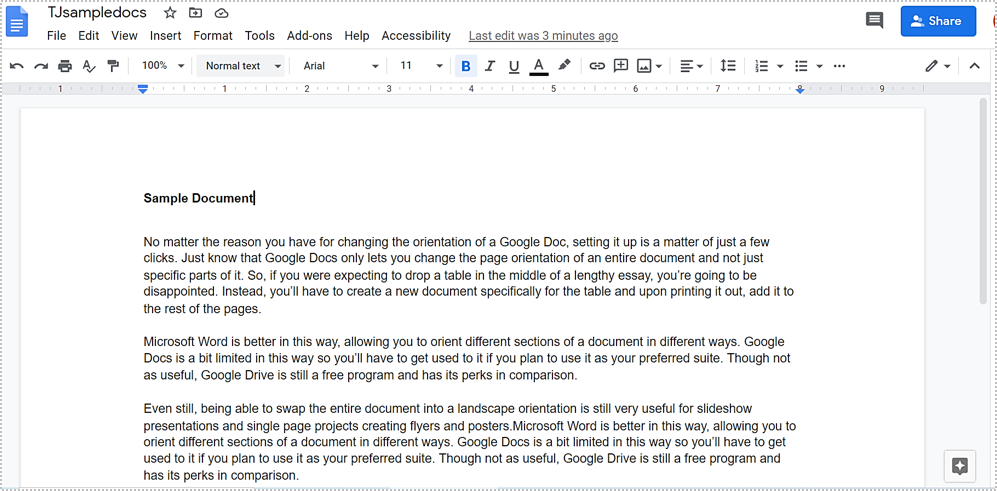Click the paragraph starting 'Microsoft Word is better'

tap(467, 358)
